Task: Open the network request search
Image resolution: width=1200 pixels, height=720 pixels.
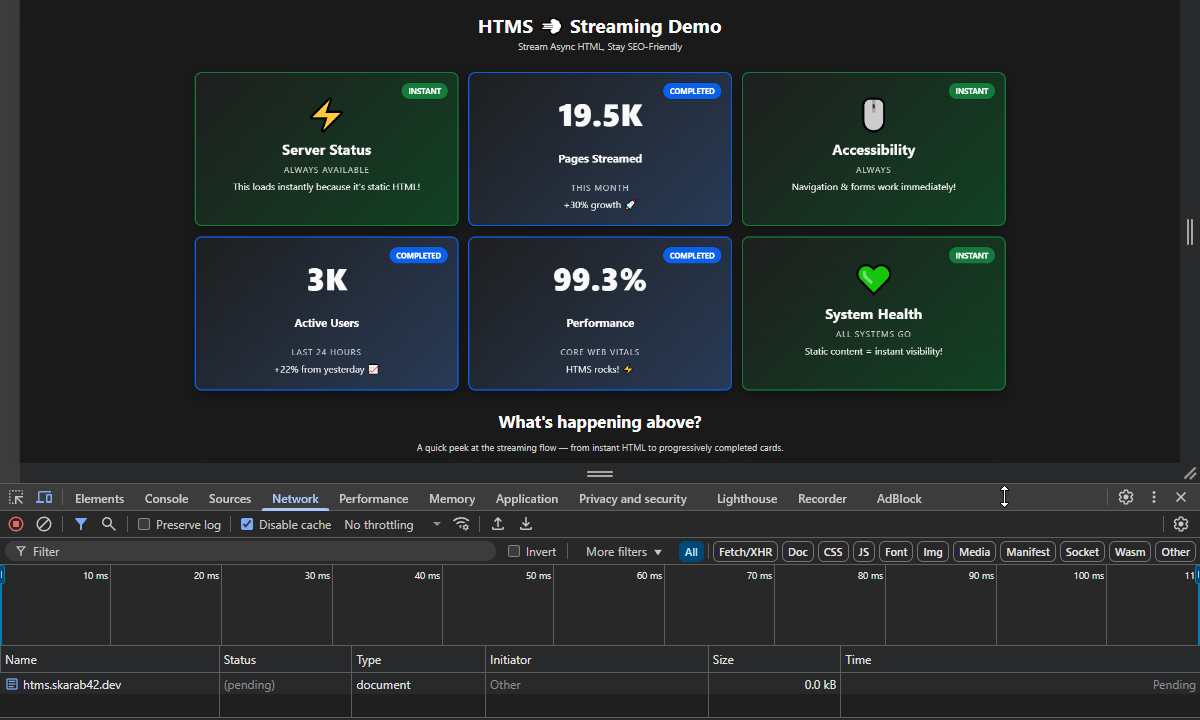Action: [109, 523]
